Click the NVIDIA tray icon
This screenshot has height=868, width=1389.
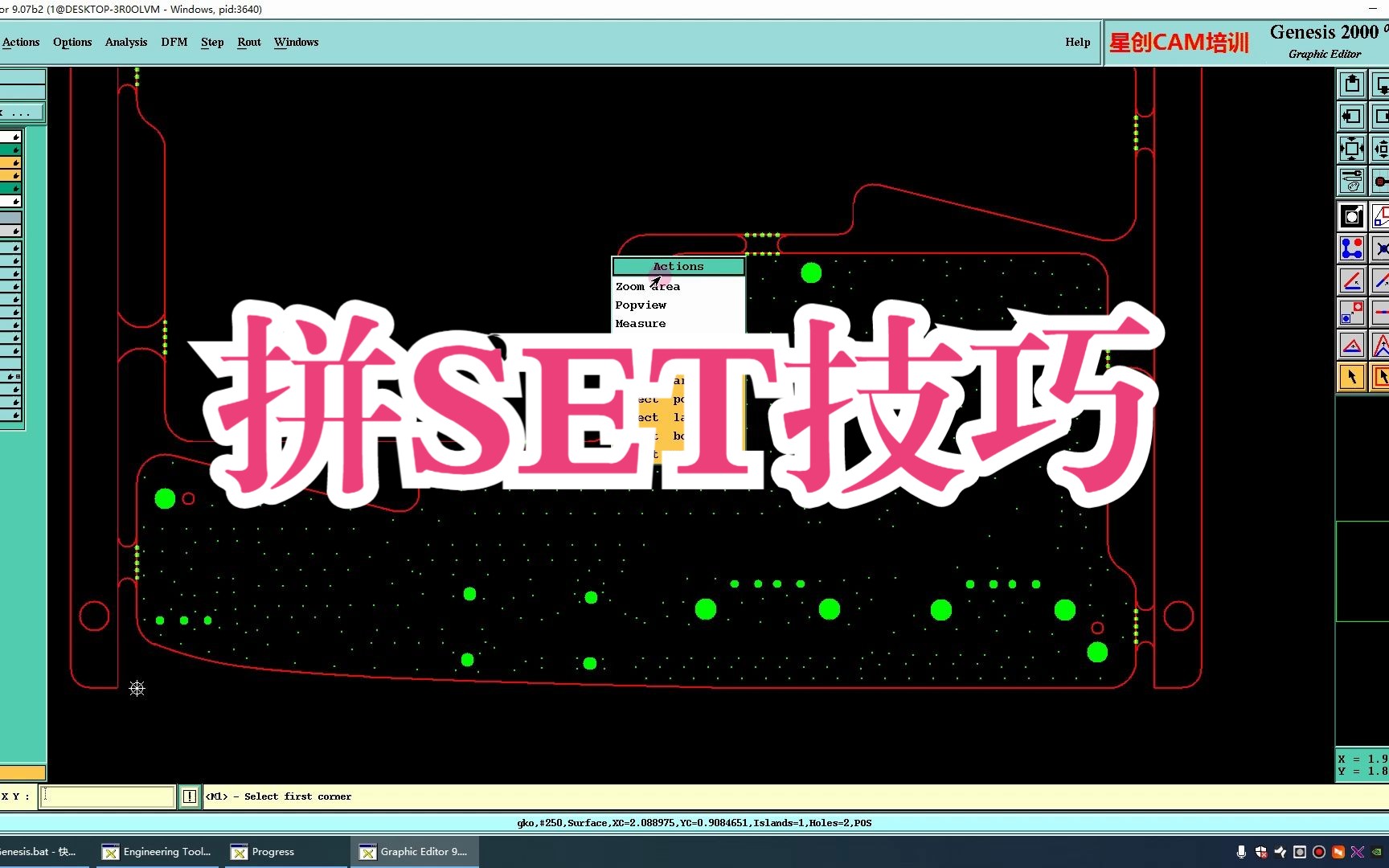click(1378, 852)
